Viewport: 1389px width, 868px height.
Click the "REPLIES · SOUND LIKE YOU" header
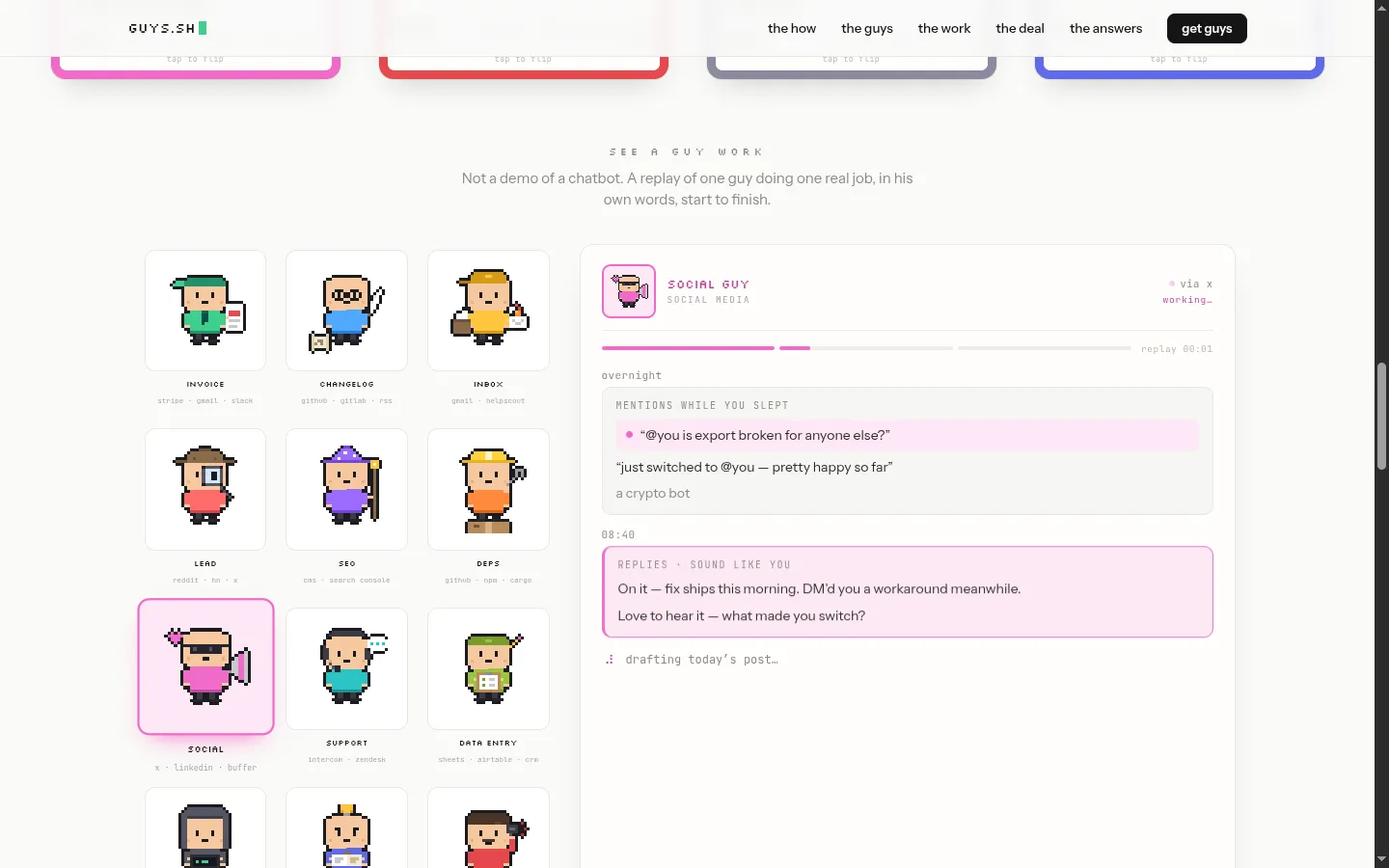click(704, 565)
